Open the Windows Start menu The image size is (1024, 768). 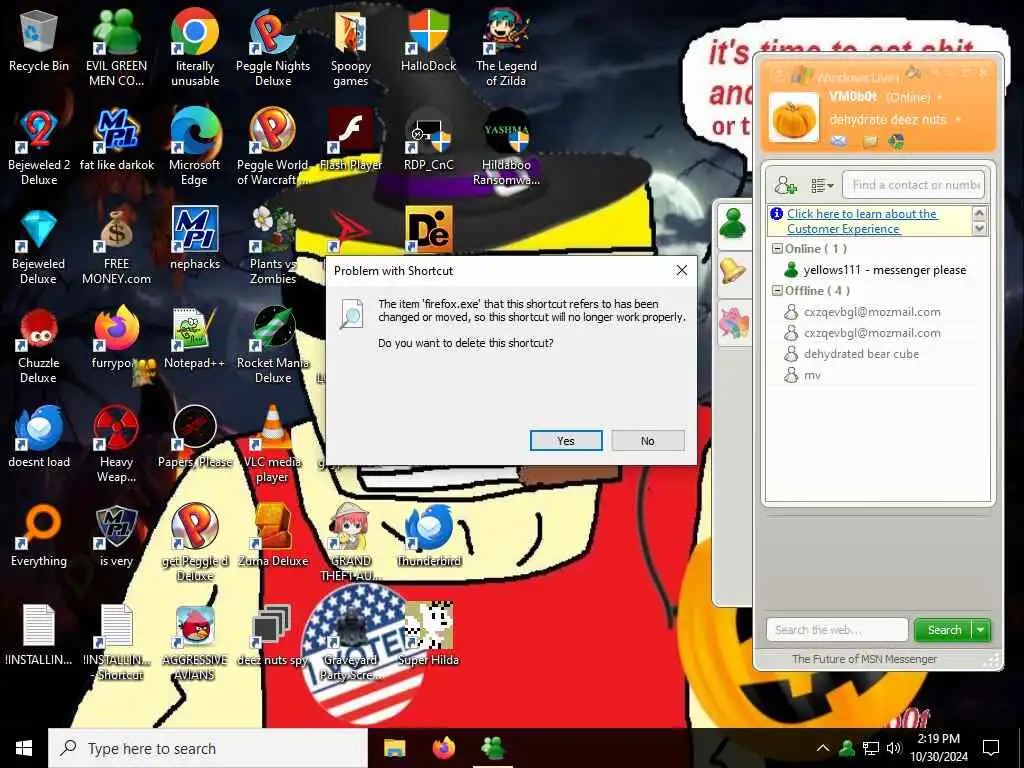click(x=24, y=748)
